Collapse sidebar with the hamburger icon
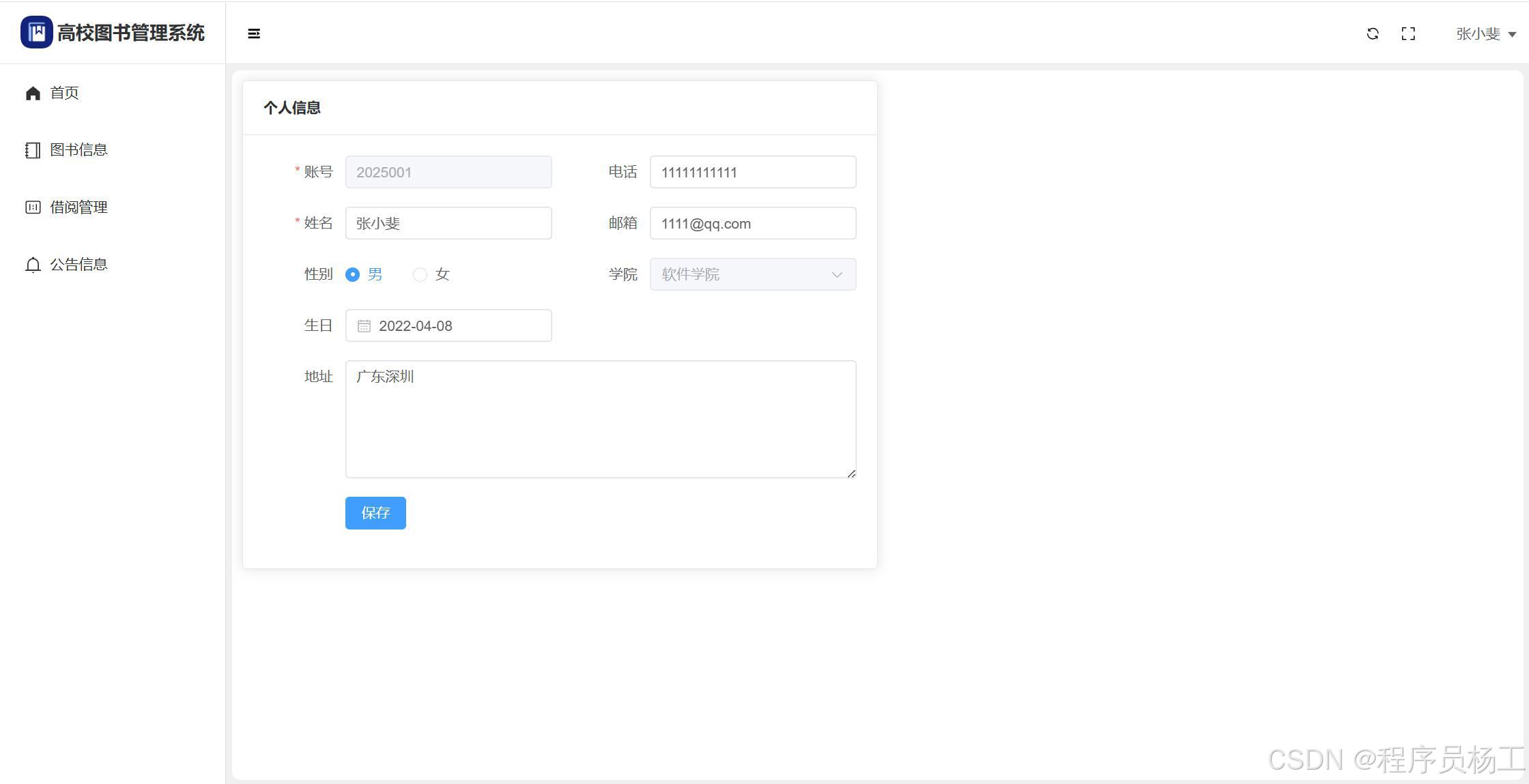Viewport: 1529px width, 784px height. click(254, 33)
